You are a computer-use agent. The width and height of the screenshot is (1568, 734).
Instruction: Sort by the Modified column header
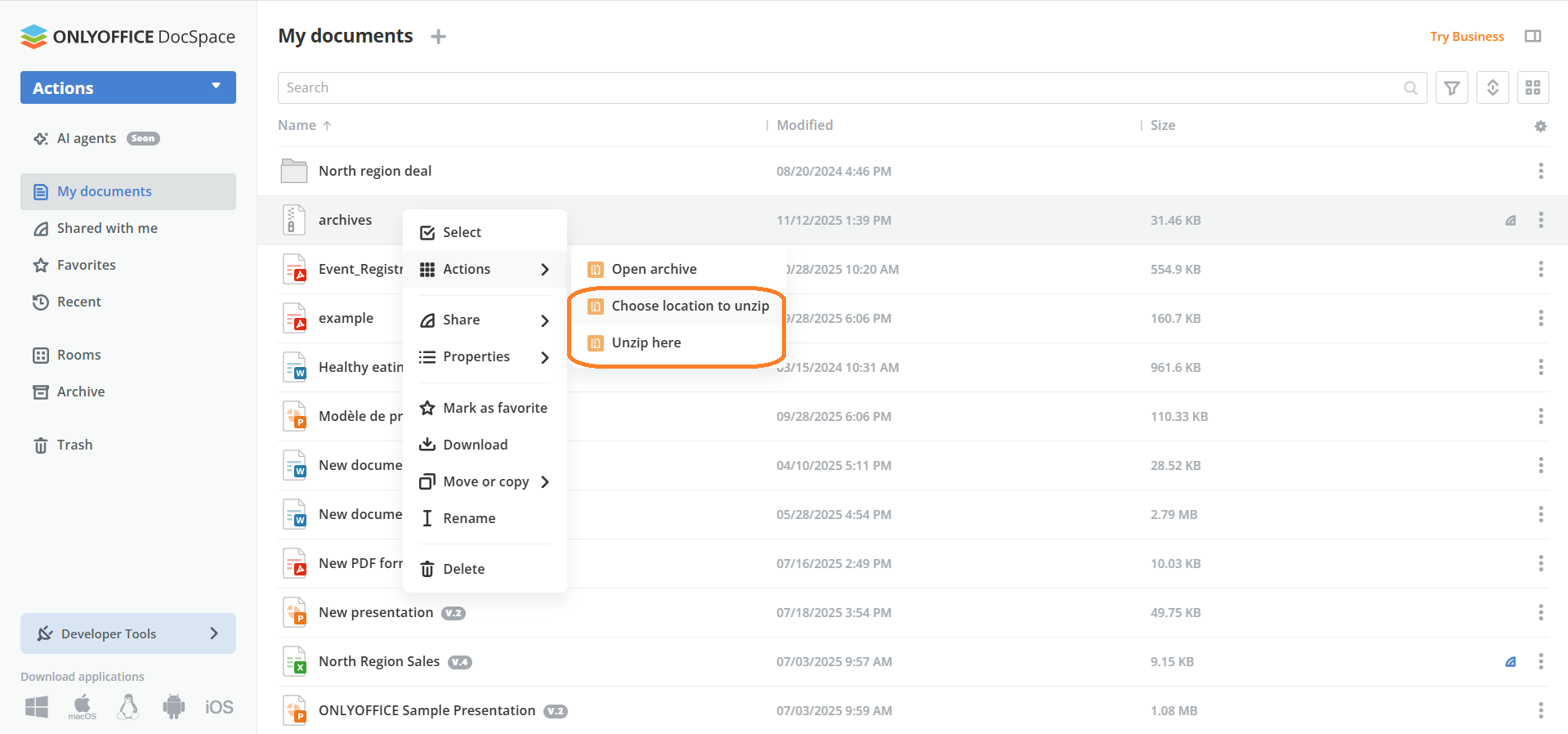[x=805, y=125]
